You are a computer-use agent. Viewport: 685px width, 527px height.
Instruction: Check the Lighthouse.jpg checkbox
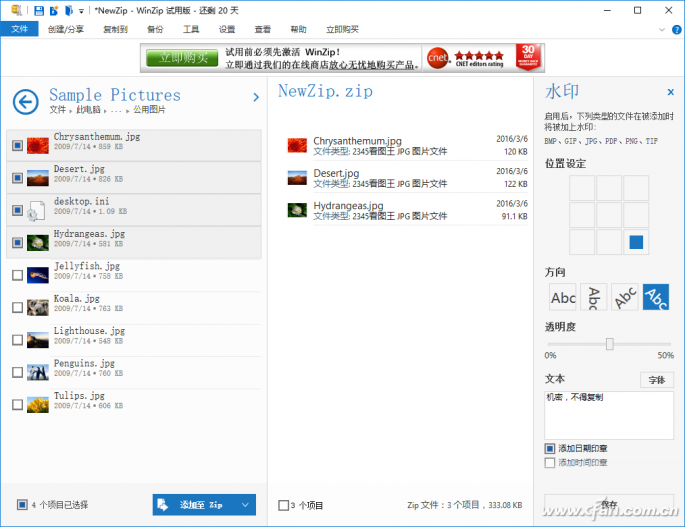pyautogui.click(x=17, y=340)
